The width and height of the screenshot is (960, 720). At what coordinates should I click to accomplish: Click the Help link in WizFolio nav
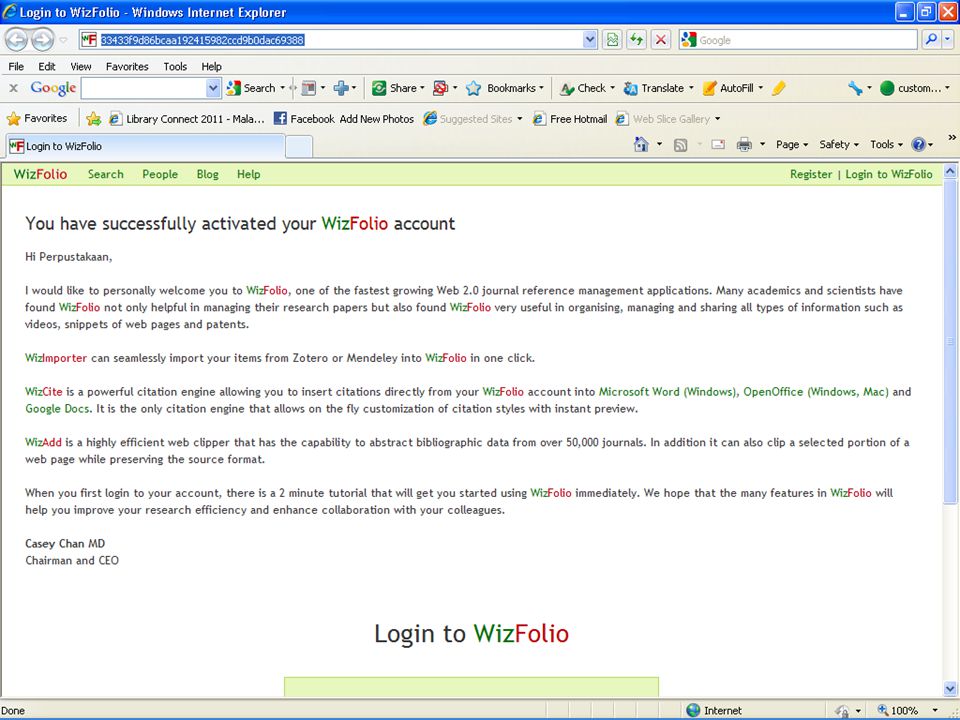(249, 174)
